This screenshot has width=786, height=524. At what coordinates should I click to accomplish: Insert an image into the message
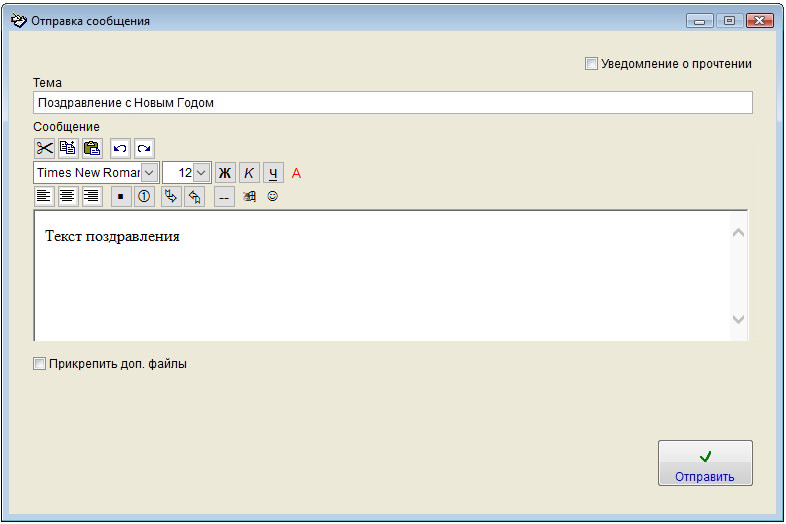[249, 196]
